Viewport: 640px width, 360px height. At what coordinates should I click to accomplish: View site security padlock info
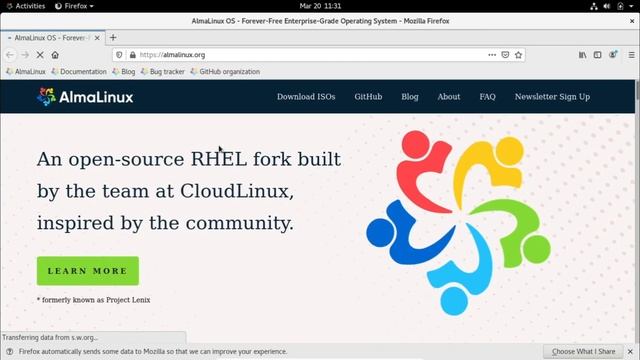[x=133, y=55]
